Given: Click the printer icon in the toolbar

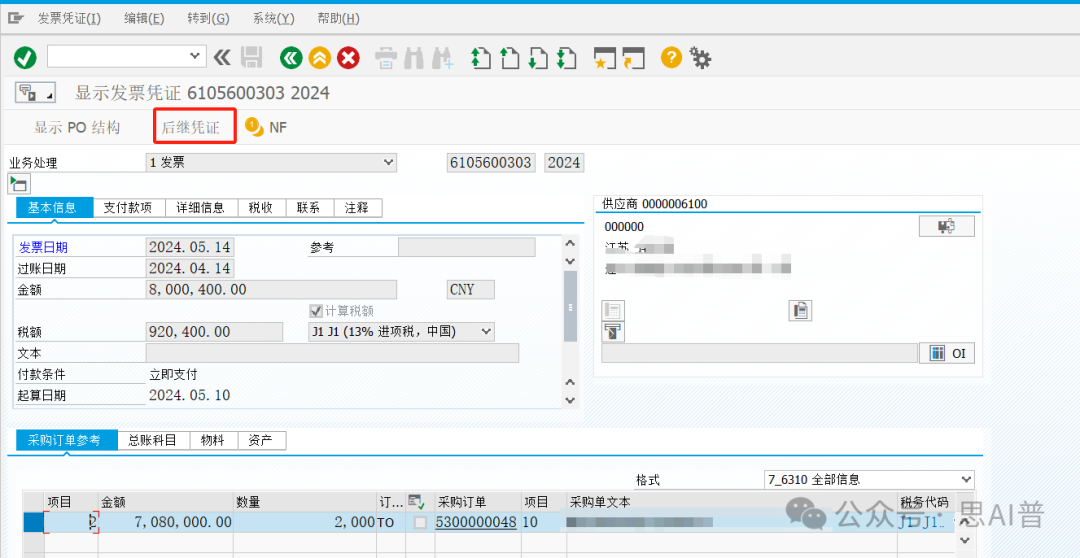Looking at the screenshot, I should click(x=386, y=58).
